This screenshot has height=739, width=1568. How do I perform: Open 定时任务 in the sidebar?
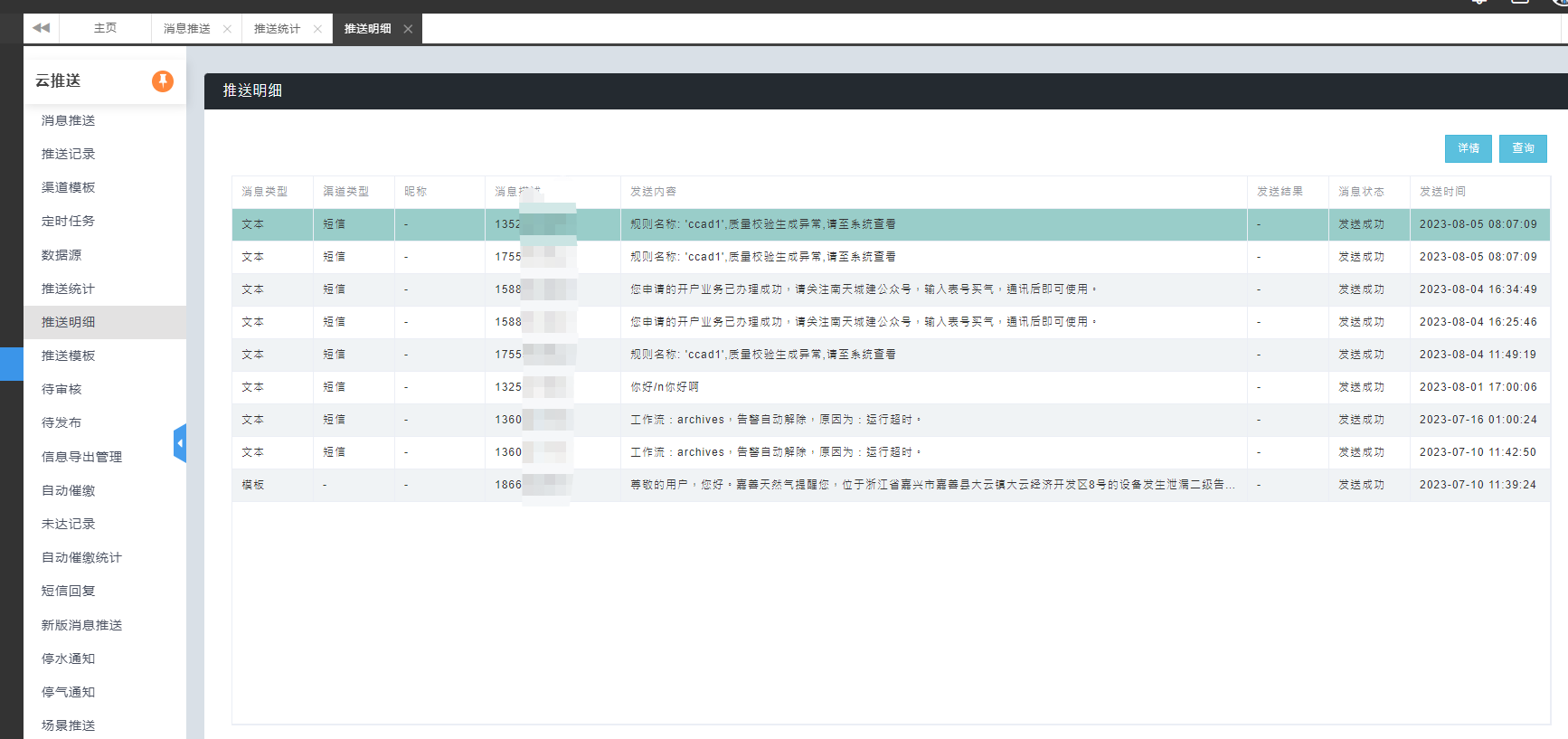(x=105, y=221)
